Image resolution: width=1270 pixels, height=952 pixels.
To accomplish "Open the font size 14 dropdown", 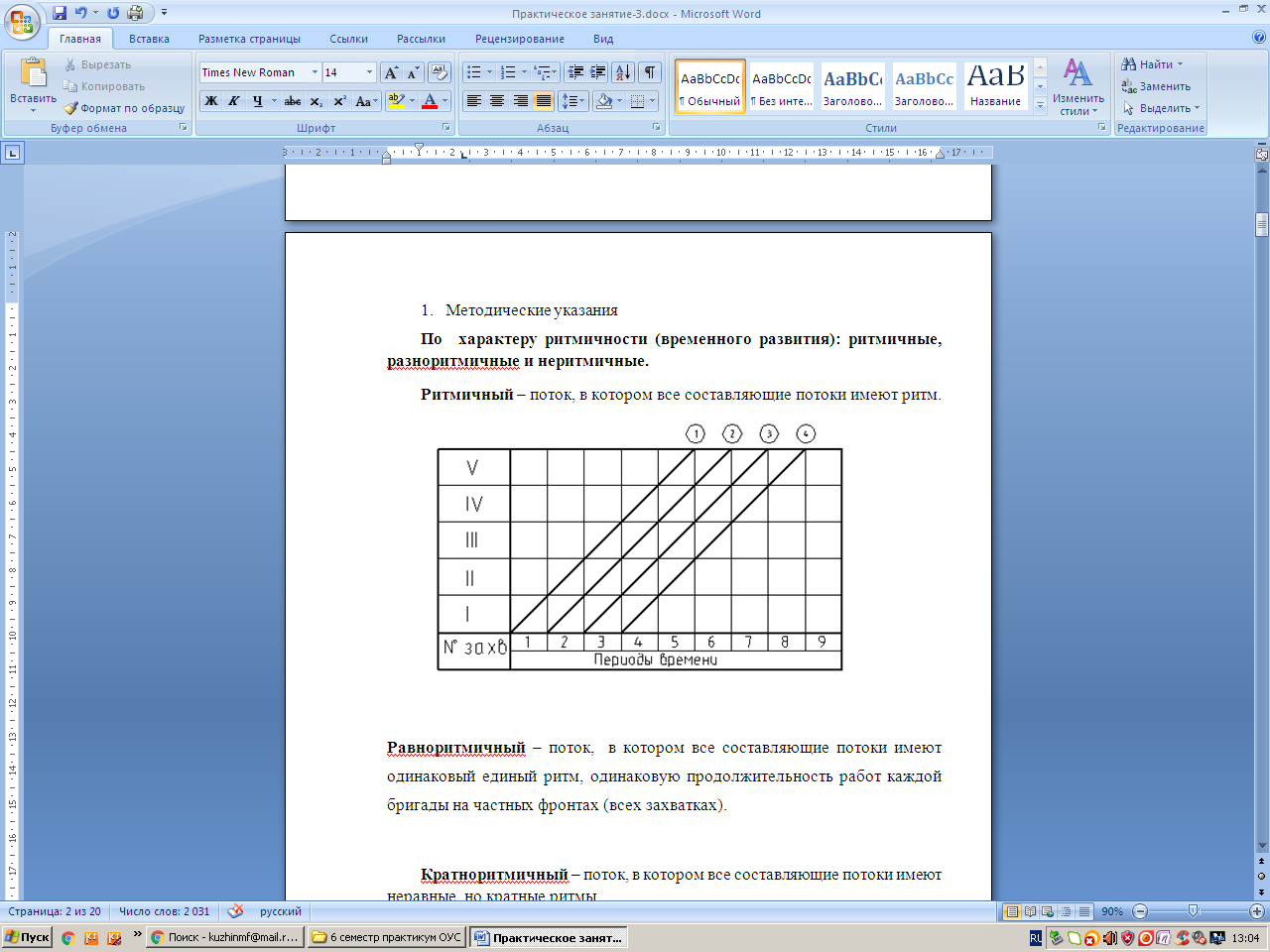I will click(x=370, y=72).
